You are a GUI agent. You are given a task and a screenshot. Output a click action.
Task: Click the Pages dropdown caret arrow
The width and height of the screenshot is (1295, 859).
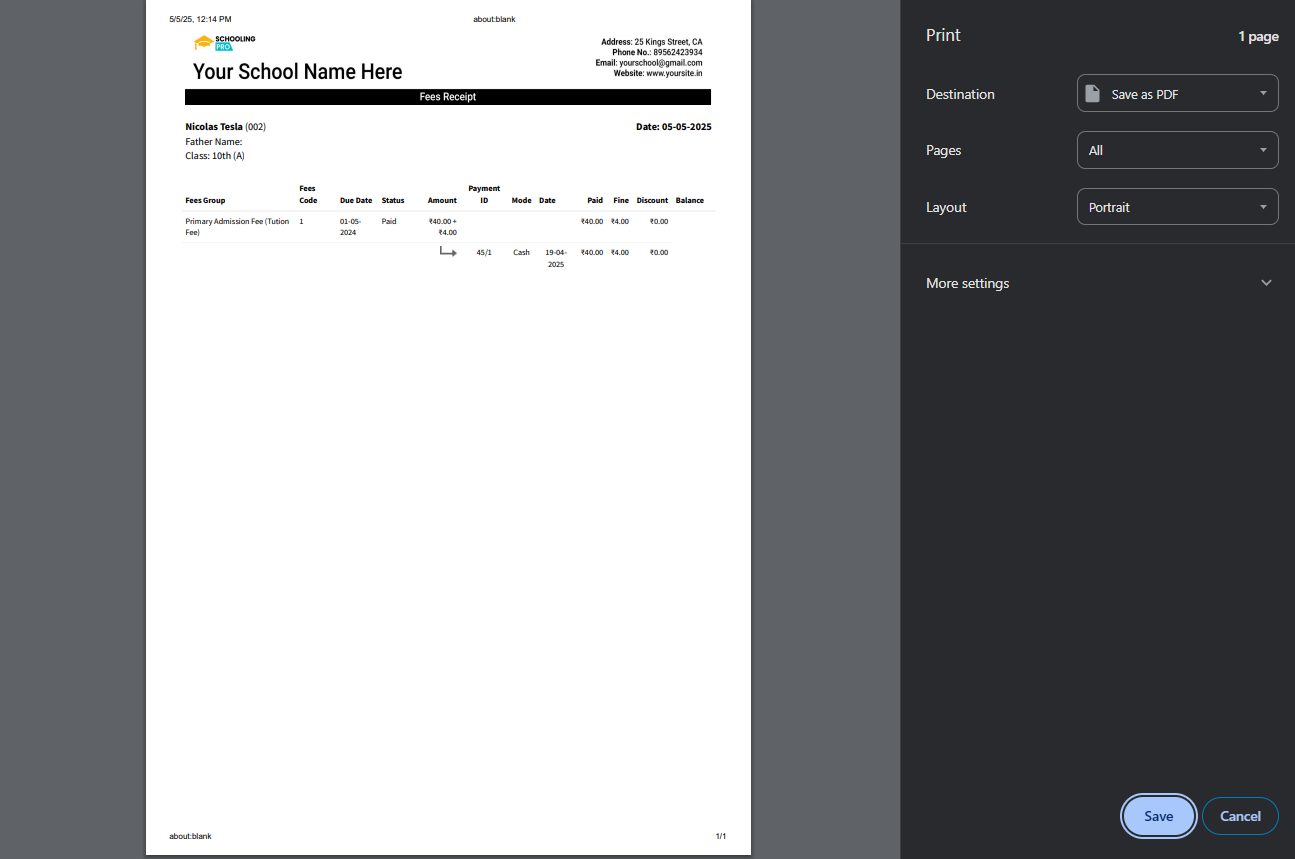(1263, 150)
